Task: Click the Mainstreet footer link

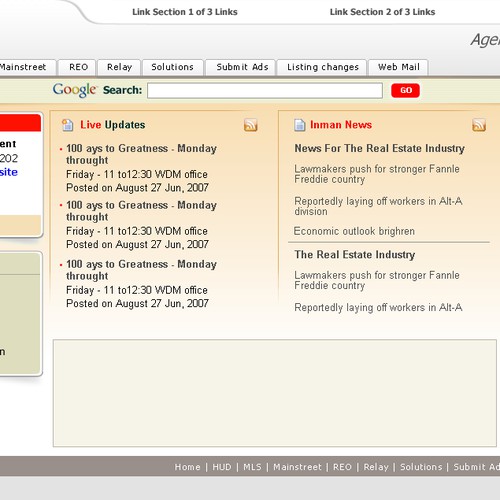Action: (298, 467)
